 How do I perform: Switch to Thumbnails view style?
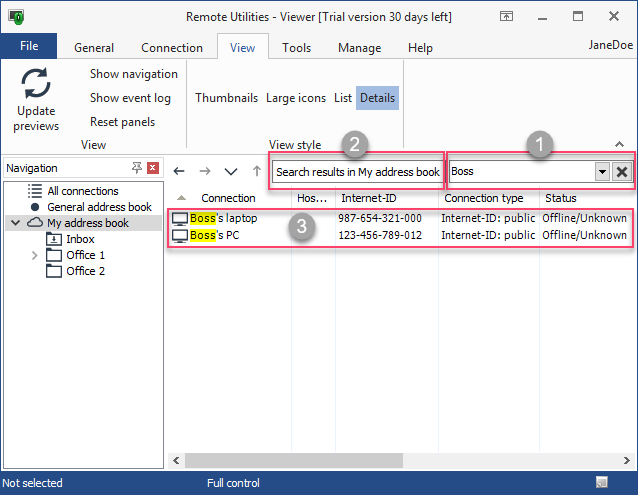[x=226, y=98]
